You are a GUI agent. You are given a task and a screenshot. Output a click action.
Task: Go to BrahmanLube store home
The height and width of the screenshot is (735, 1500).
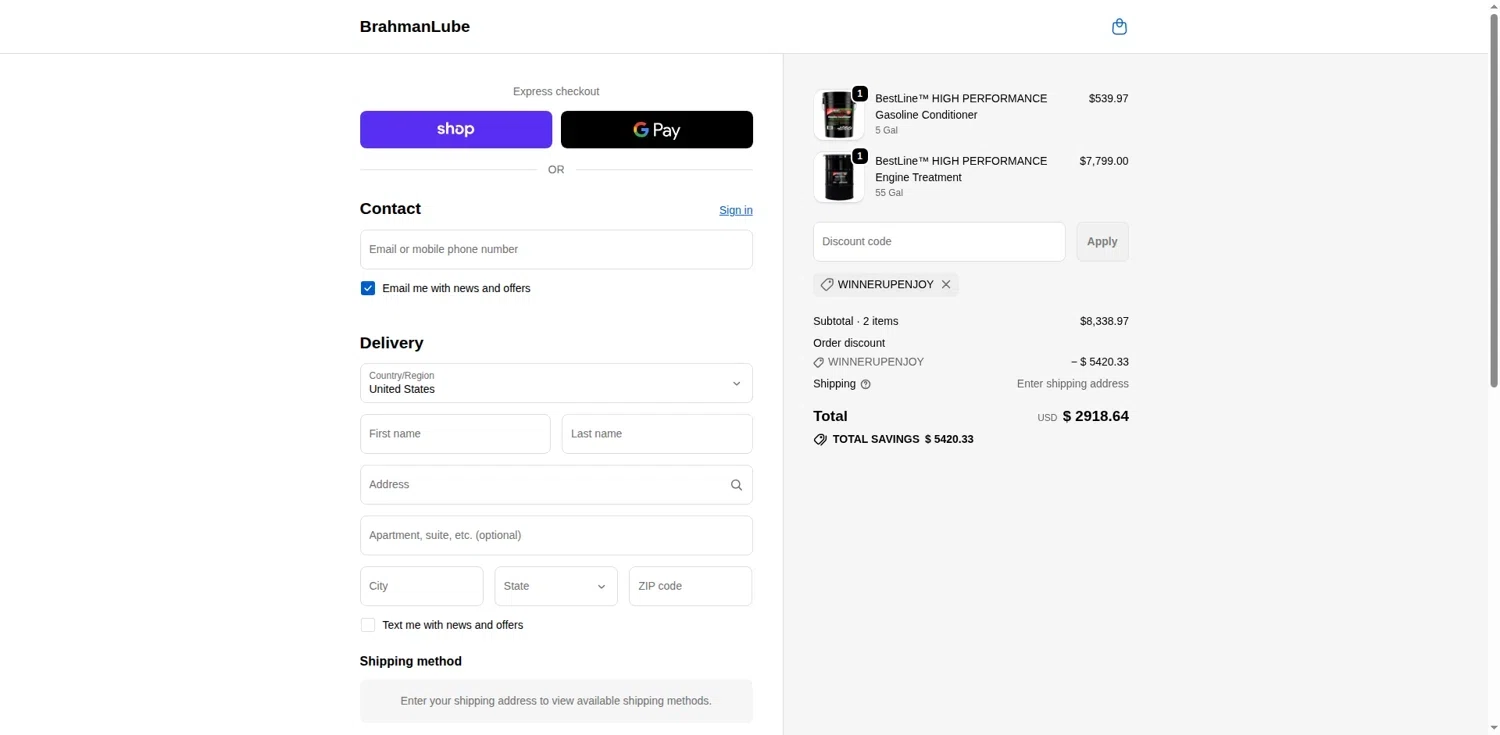415,27
